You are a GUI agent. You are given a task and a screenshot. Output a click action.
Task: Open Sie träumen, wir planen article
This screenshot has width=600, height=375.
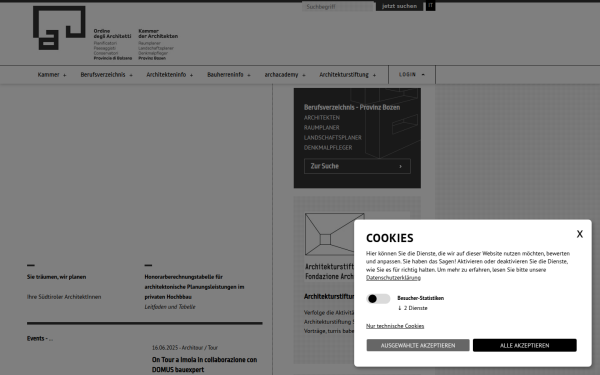56,277
